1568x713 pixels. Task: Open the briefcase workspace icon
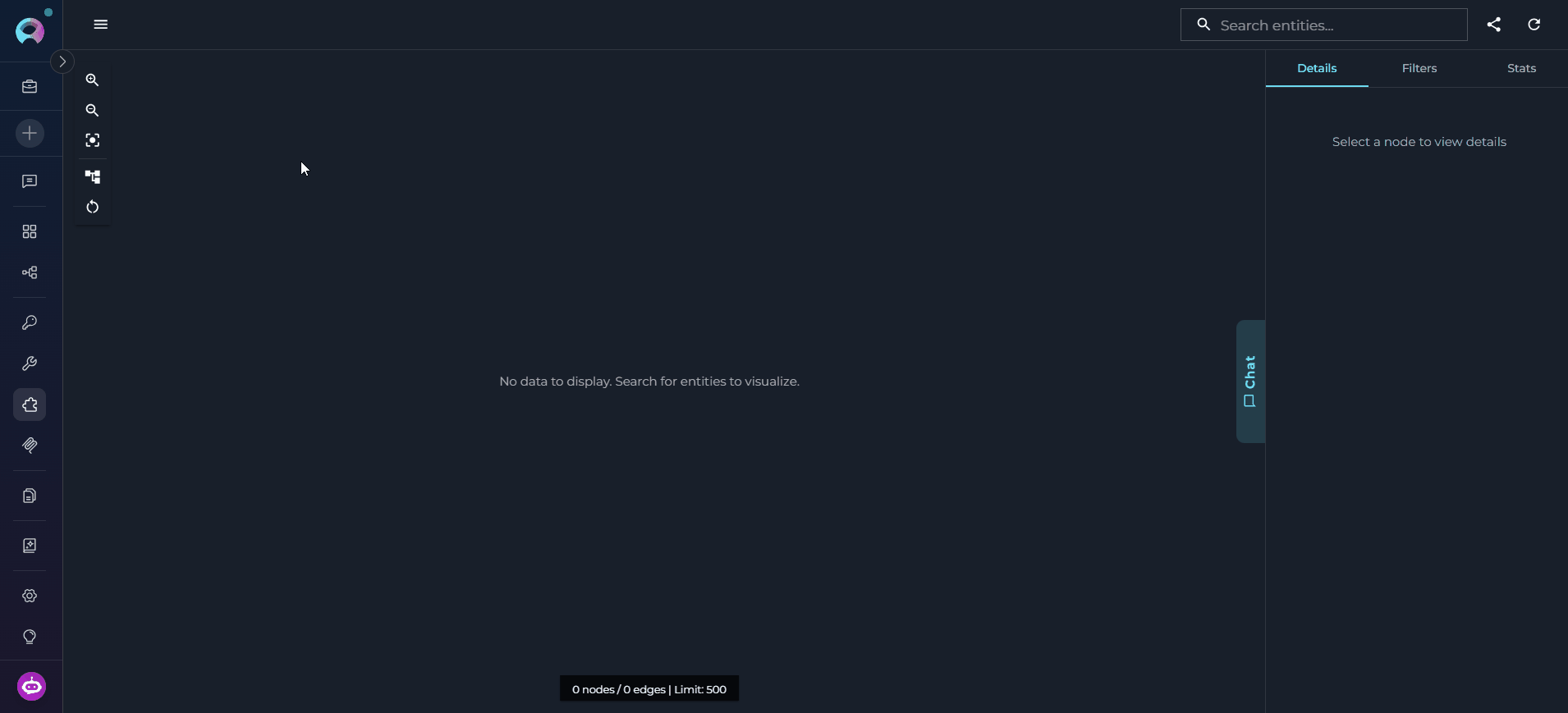30,86
